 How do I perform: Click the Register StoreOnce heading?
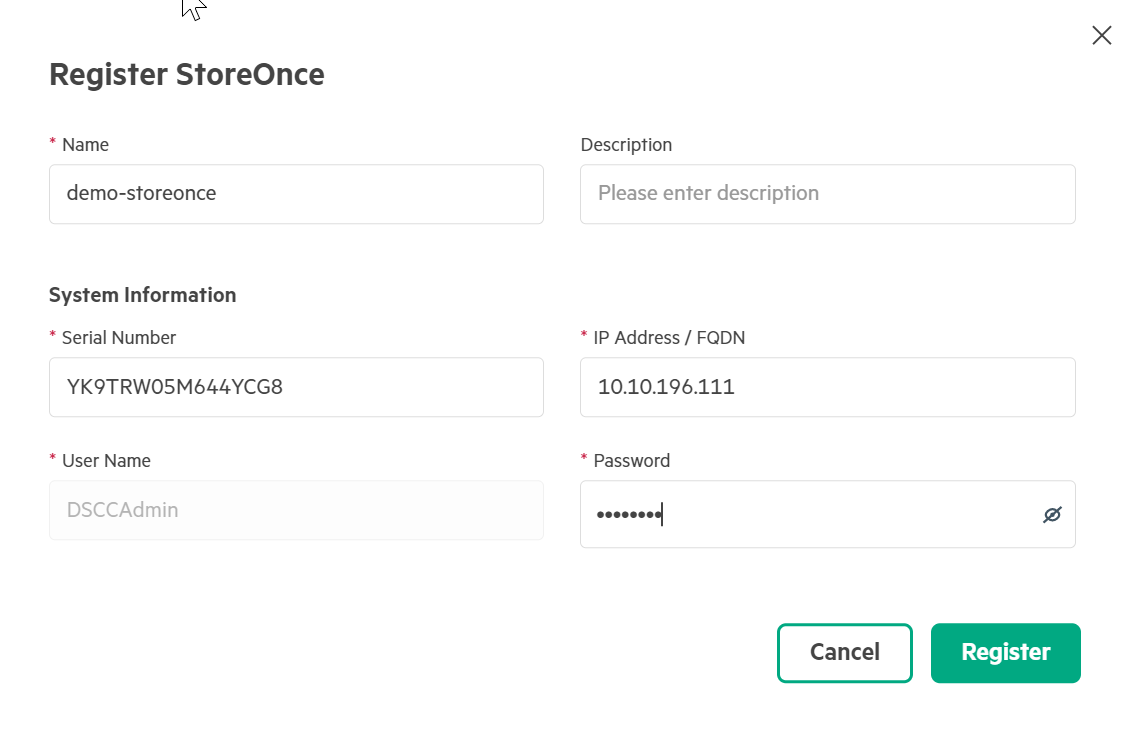click(187, 74)
